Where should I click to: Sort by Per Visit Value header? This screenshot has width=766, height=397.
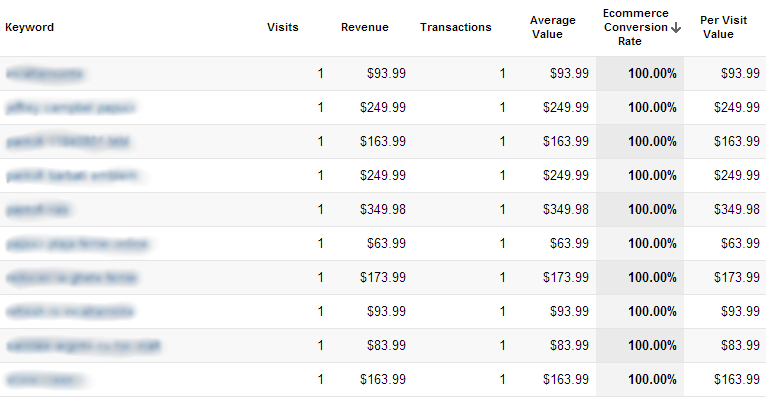tap(723, 27)
